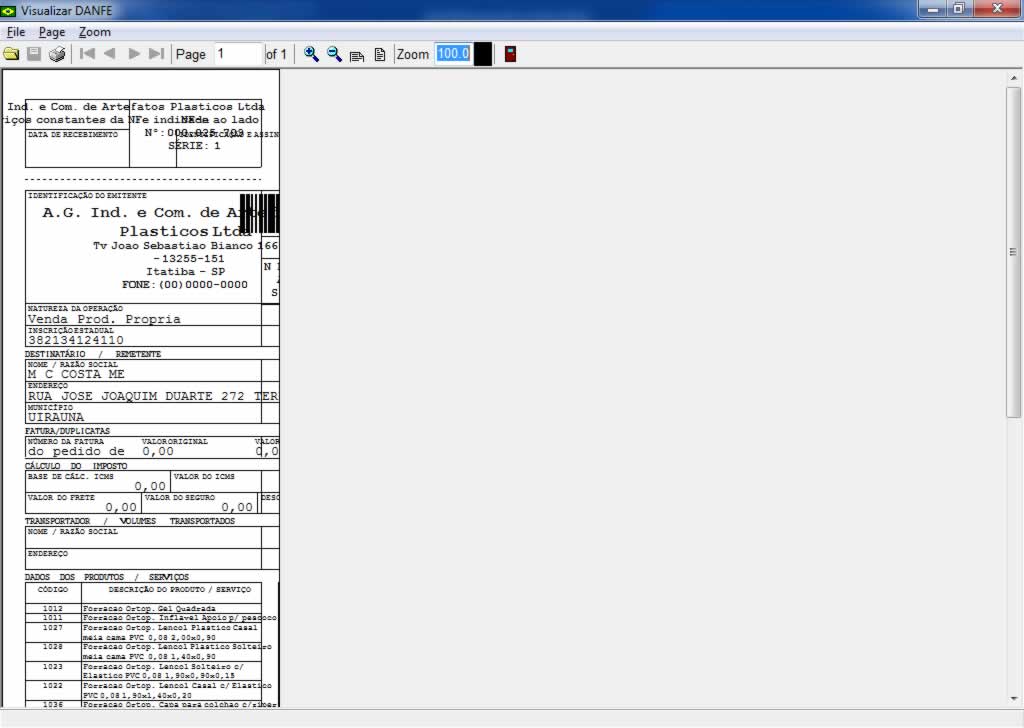Open the Zoom menu

pyautogui.click(x=95, y=32)
